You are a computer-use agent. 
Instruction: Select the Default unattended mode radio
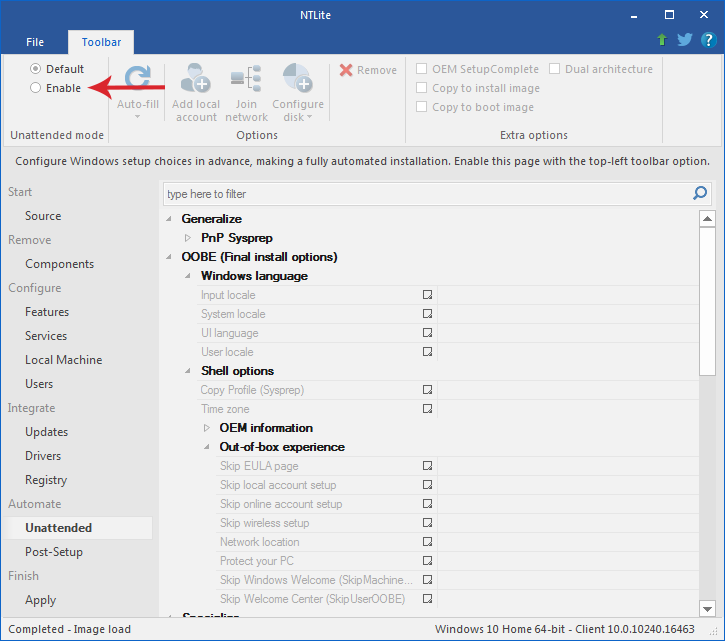pyautogui.click(x=35, y=69)
